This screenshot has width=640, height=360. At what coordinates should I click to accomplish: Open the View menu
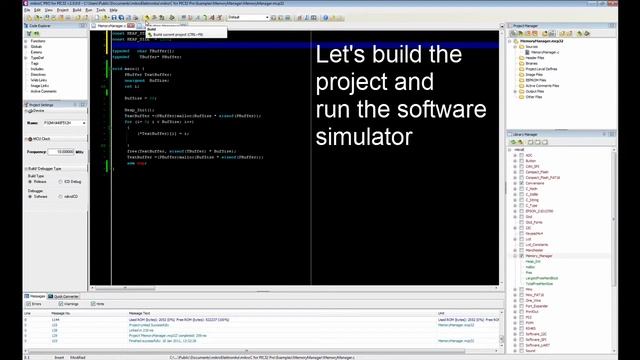click(x=49, y=10)
